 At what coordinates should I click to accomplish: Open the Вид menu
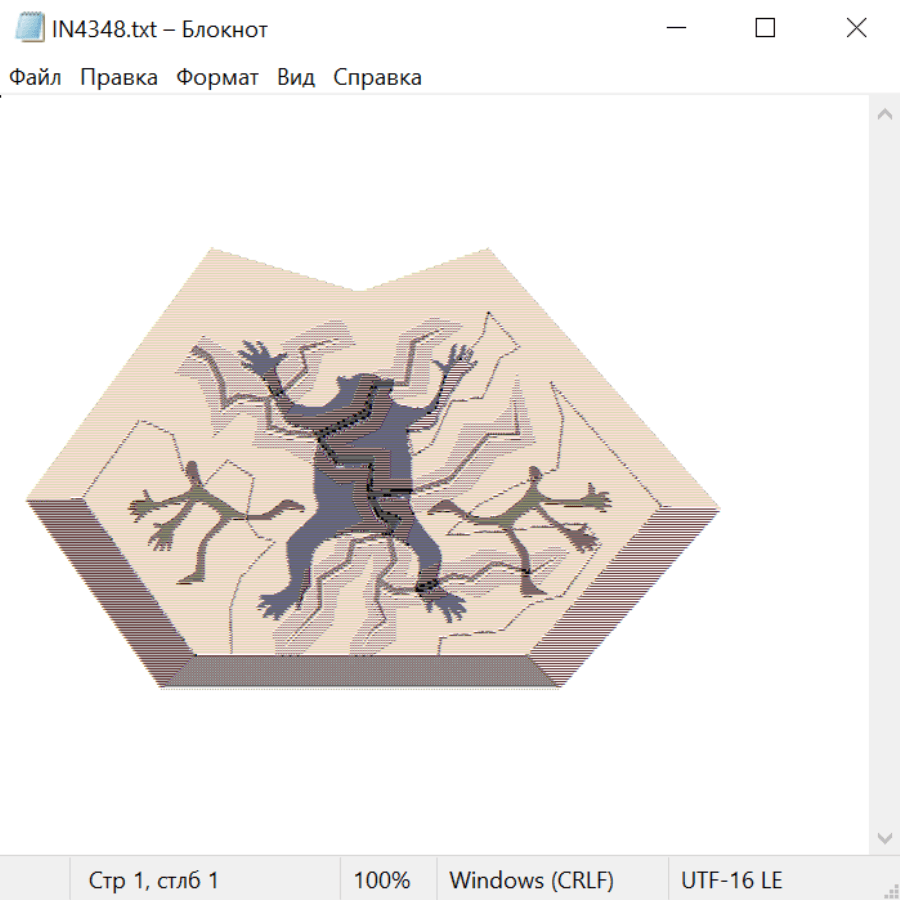click(x=296, y=78)
